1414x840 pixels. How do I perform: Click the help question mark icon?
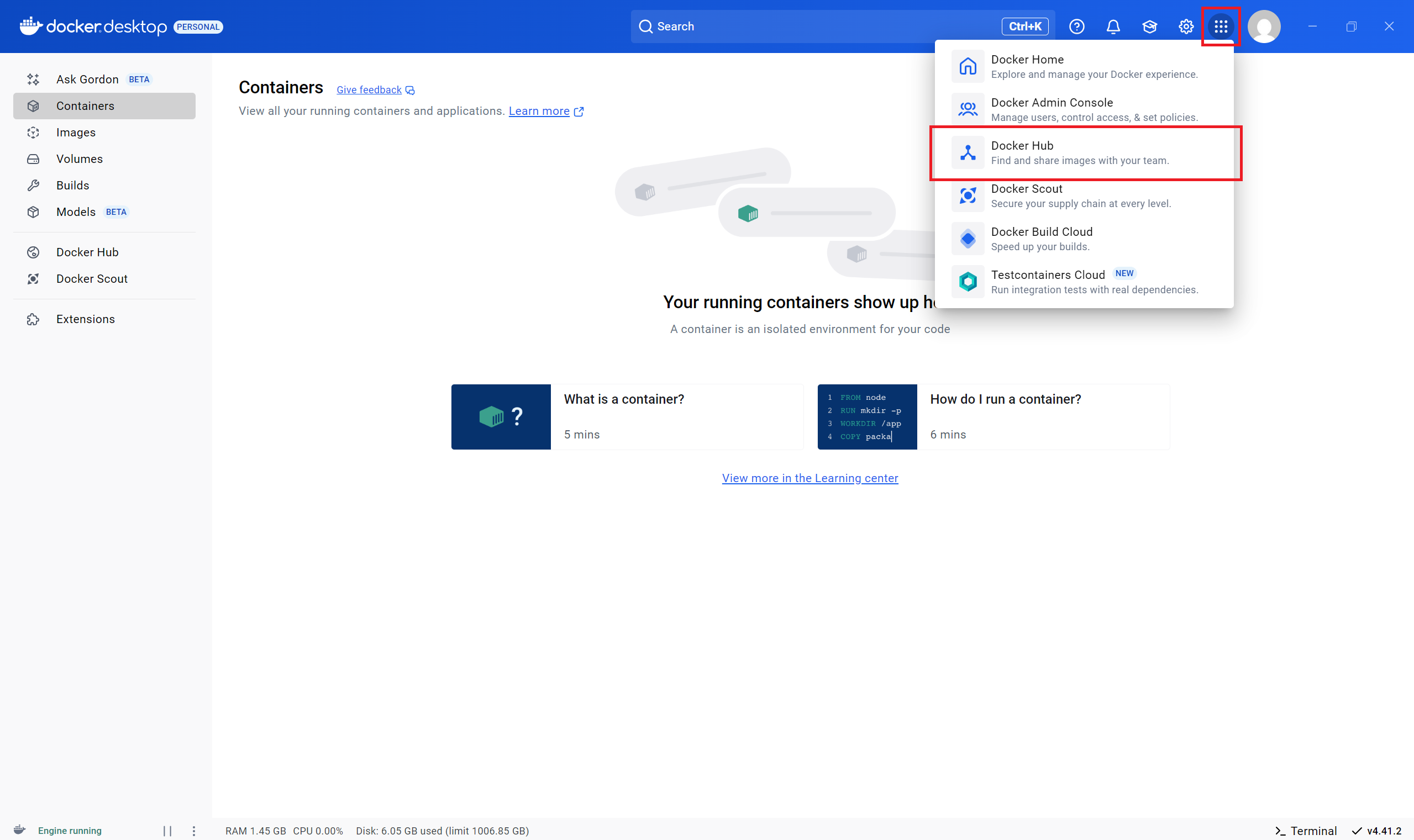click(1076, 27)
